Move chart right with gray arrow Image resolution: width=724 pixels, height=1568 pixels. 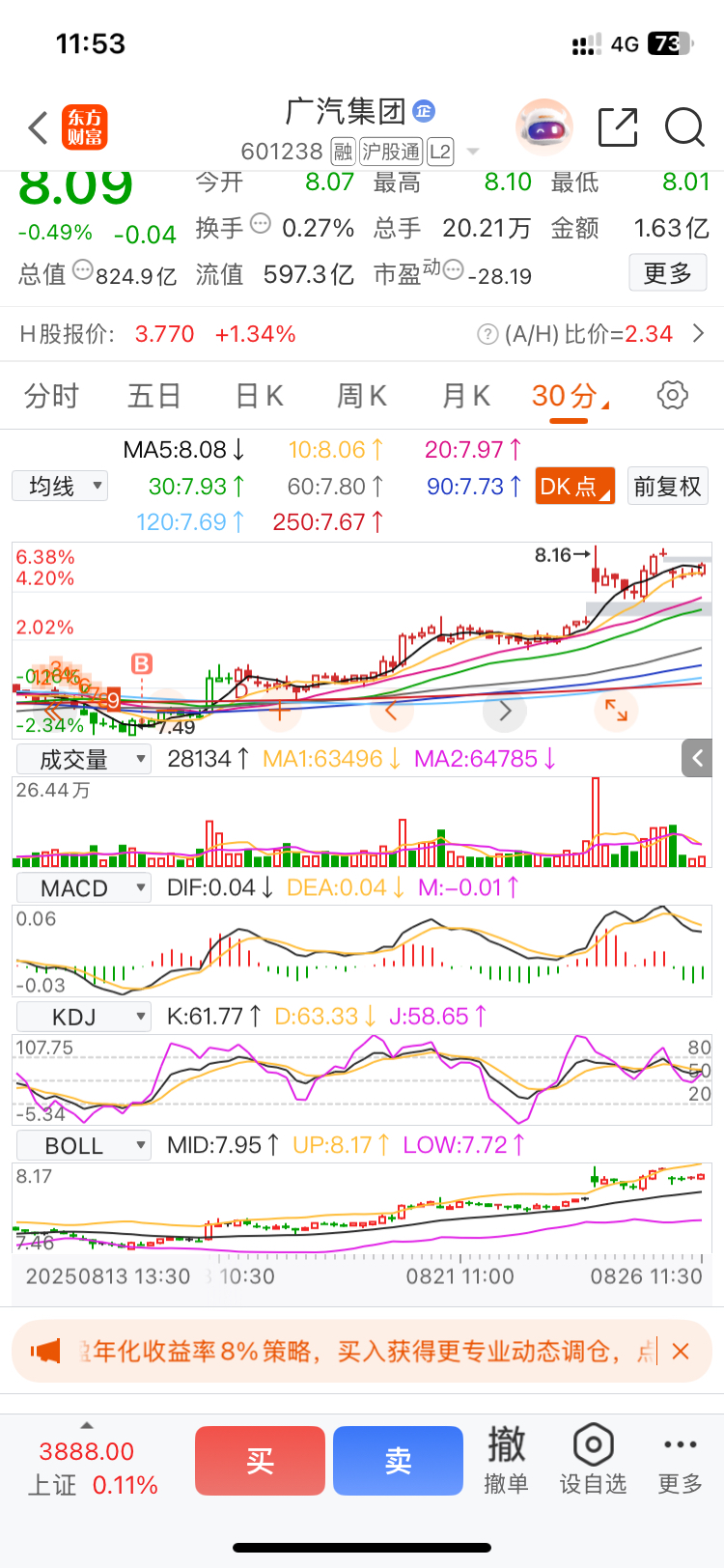point(505,712)
